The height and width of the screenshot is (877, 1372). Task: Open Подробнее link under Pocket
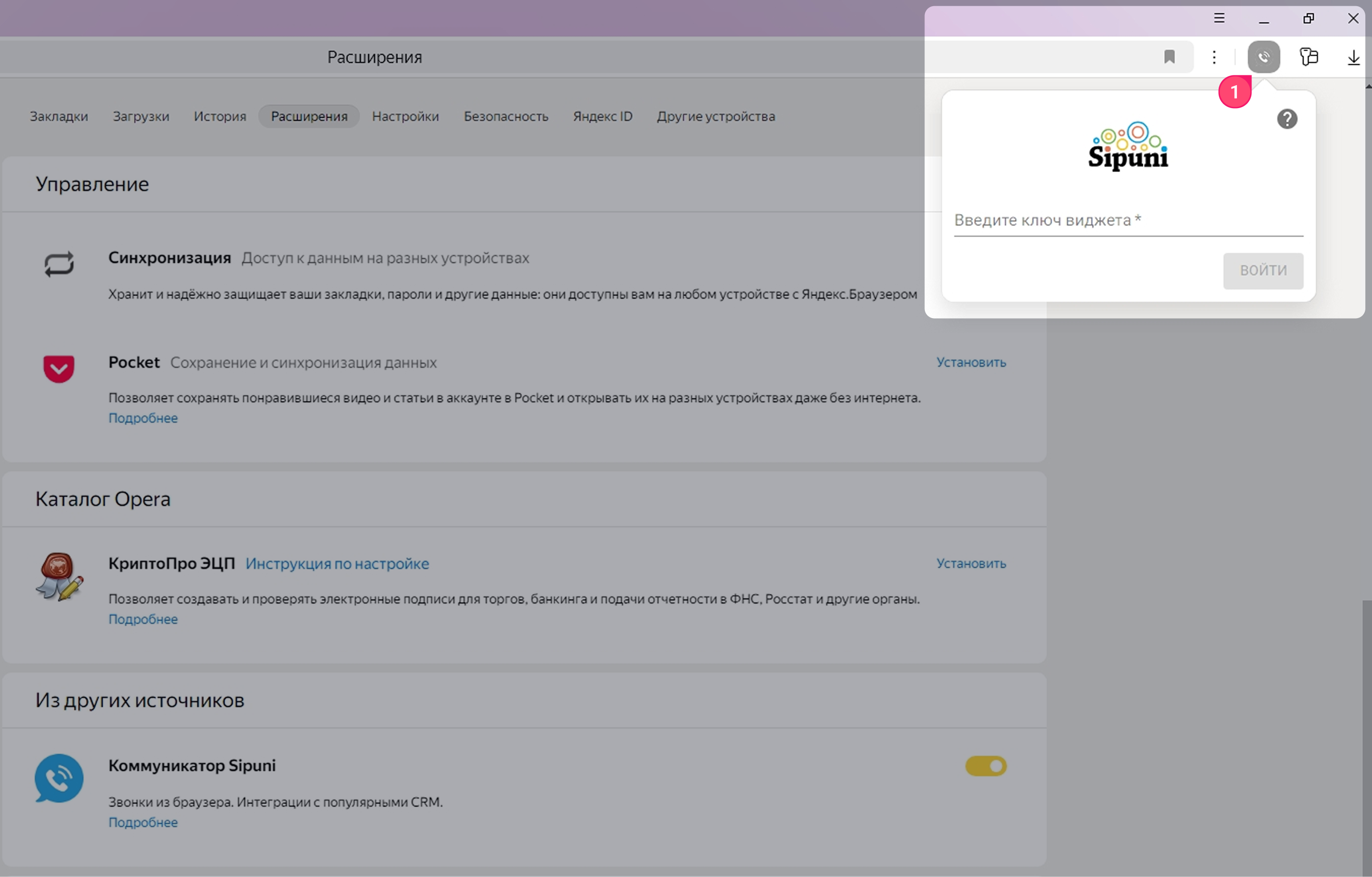(143, 418)
